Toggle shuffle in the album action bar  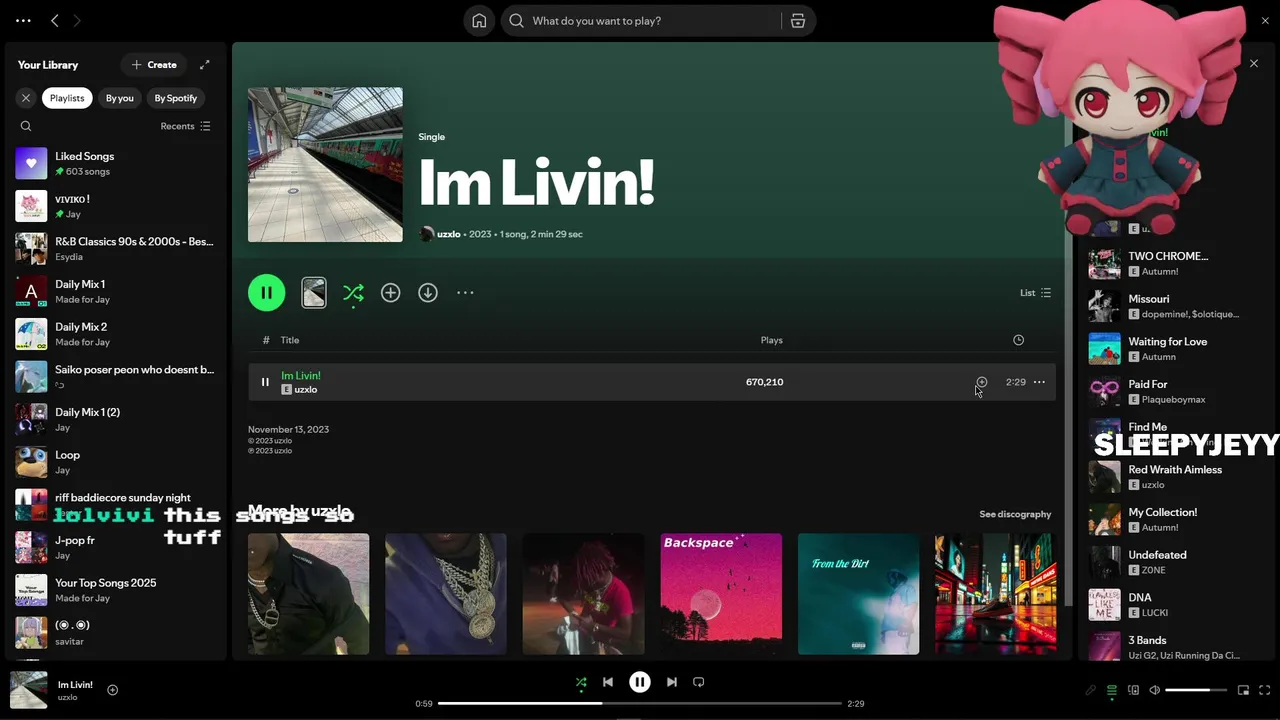(353, 293)
